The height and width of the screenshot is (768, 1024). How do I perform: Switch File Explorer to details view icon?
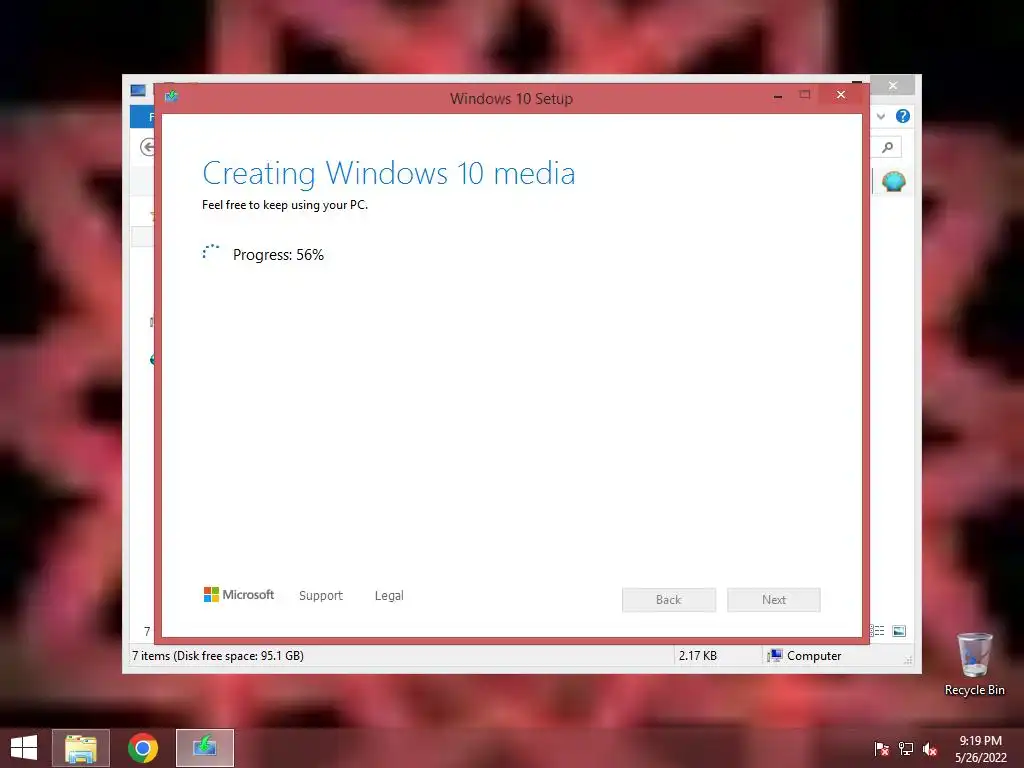877,630
